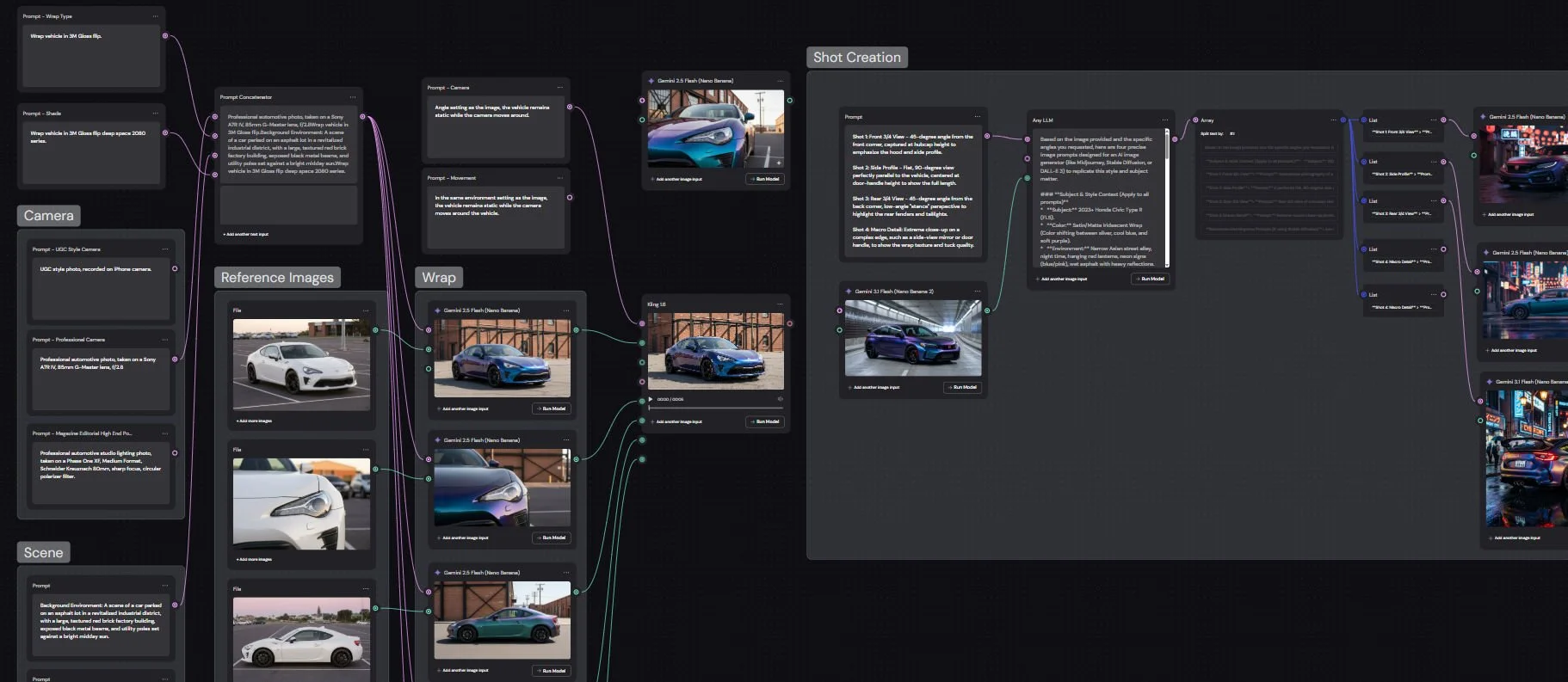Screen dimensions: 1568x682
Task: Click output port of Shot 3 Rear 3/4 List
Action: (x=1443, y=201)
